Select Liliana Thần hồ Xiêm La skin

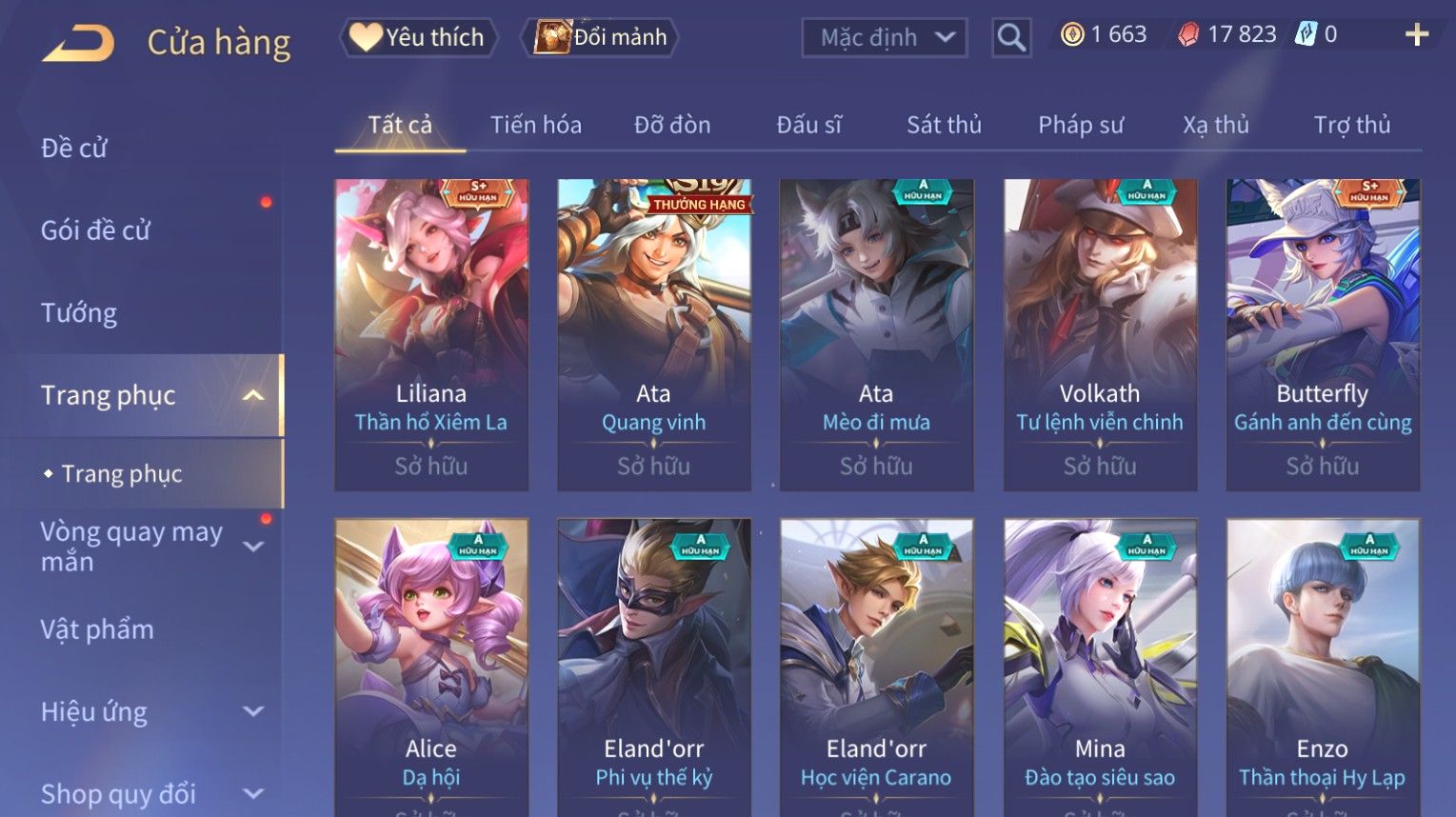click(431, 334)
